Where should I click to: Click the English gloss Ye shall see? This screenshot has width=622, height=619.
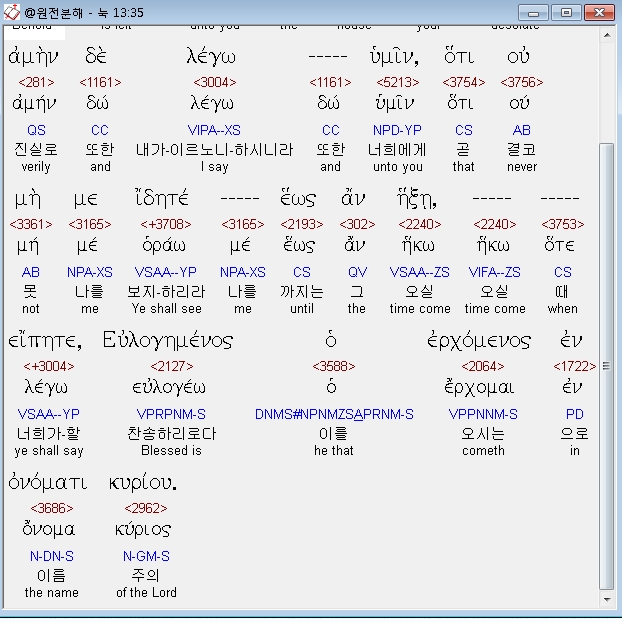click(167, 308)
